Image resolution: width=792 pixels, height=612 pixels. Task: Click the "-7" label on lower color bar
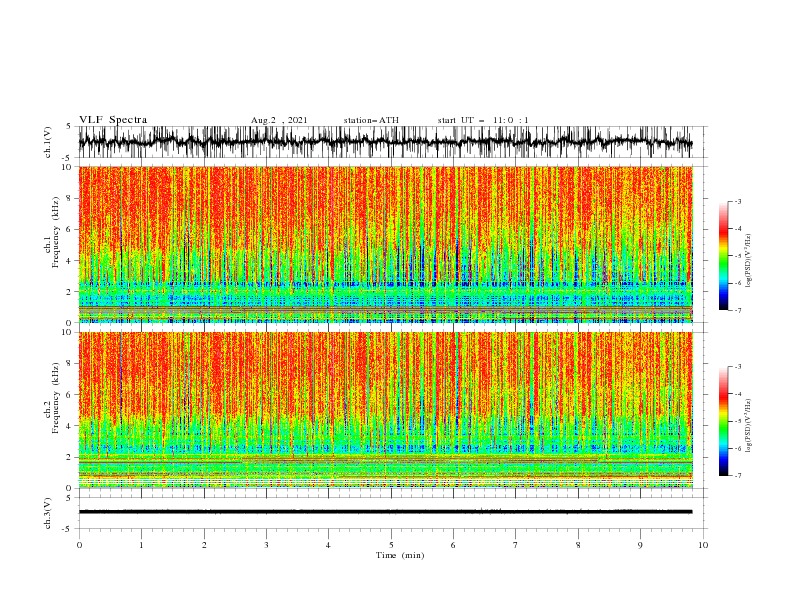(737, 475)
